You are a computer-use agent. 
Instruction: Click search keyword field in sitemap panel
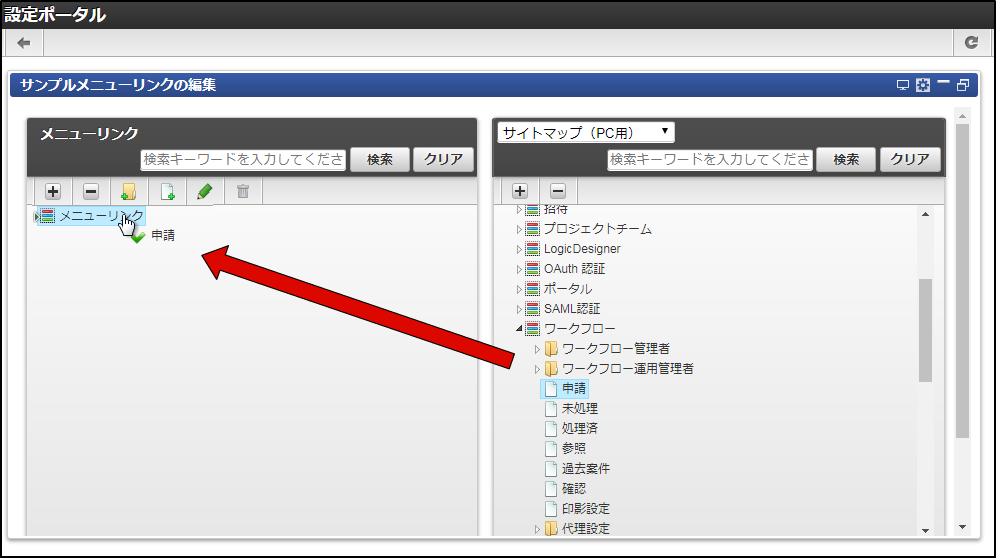710,160
